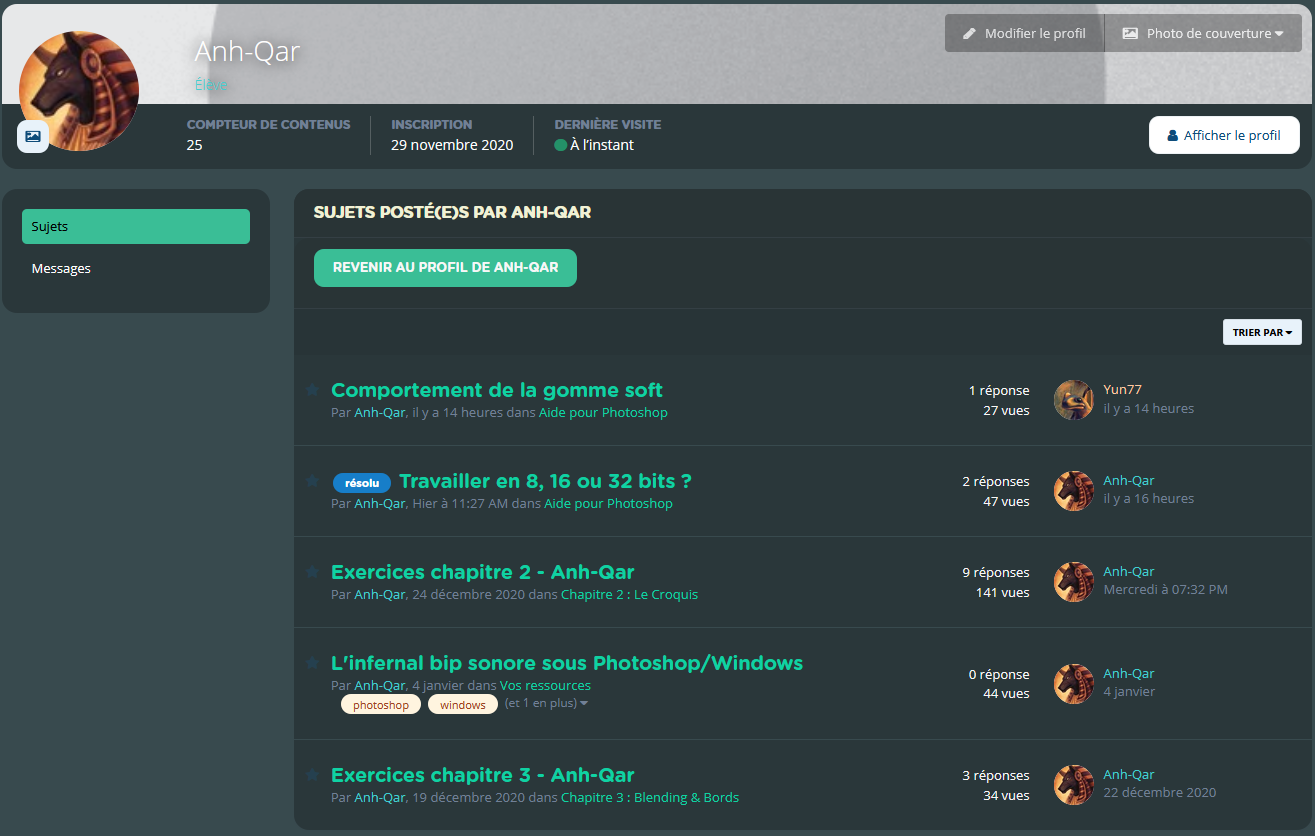
Task: Open topic Travailler en 8, 16 ou 32 bits
Action: coord(545,481)
